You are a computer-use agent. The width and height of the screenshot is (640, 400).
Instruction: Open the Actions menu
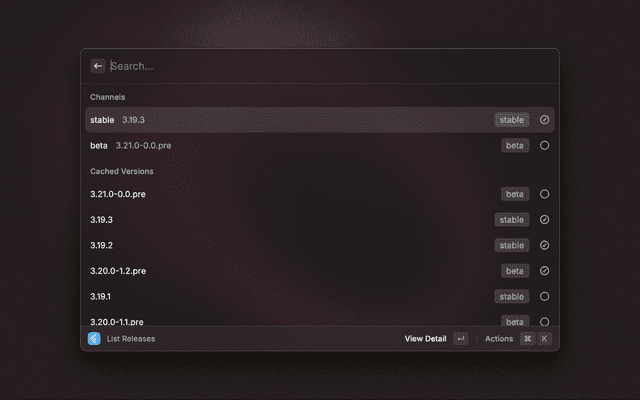point(499,338)
